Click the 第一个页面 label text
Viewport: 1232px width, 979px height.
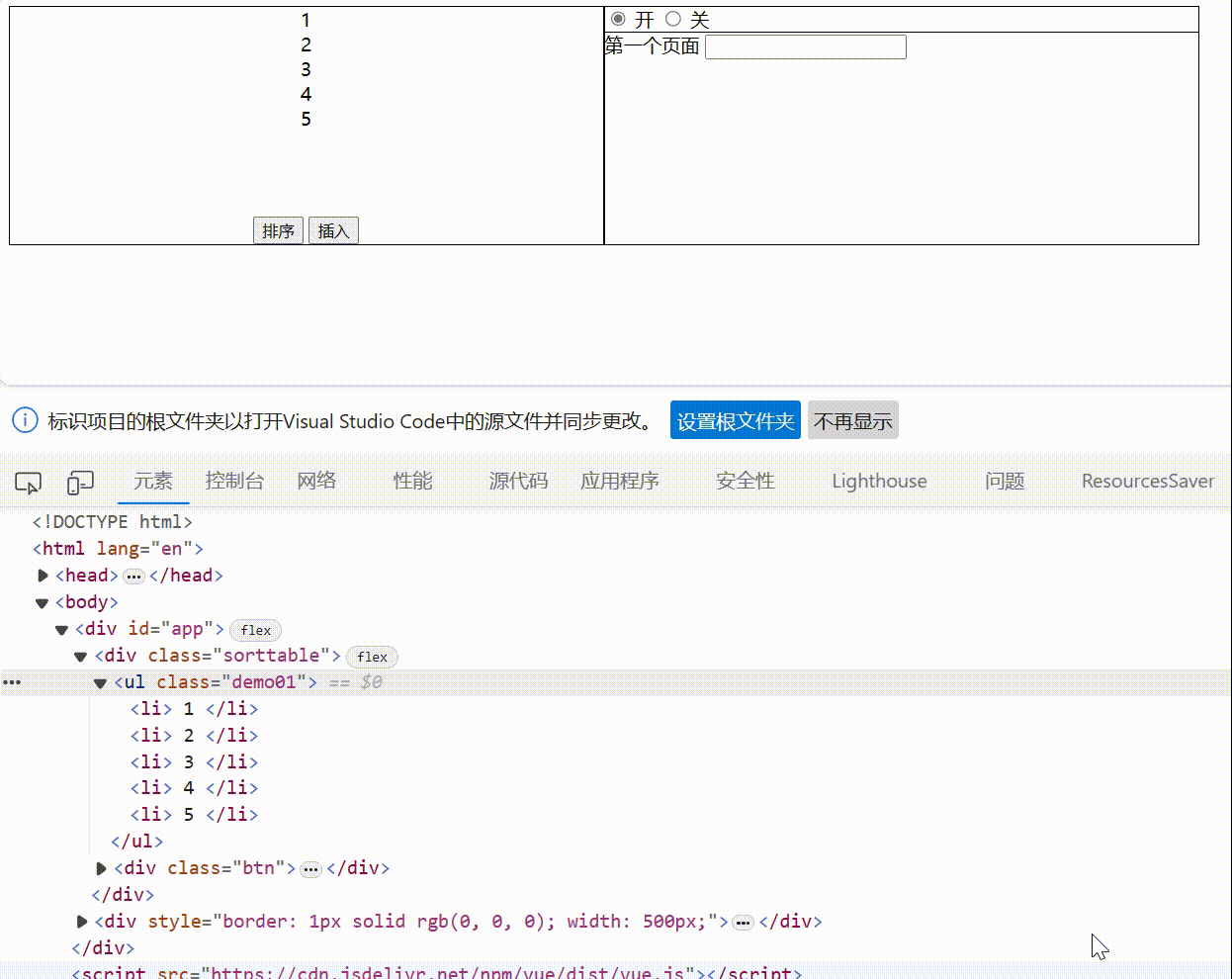coord(653,46)
